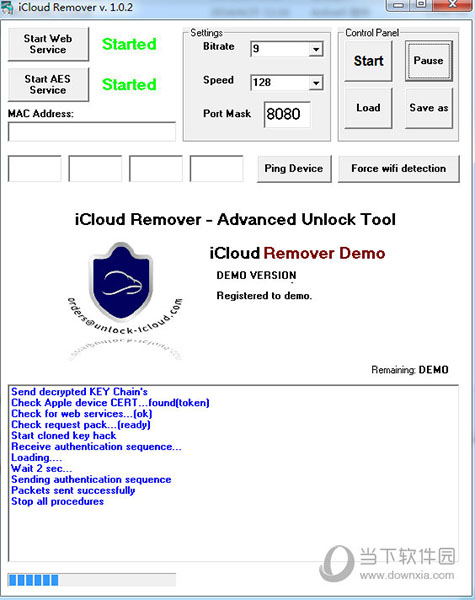Click the Pause button

coord(429,61)
